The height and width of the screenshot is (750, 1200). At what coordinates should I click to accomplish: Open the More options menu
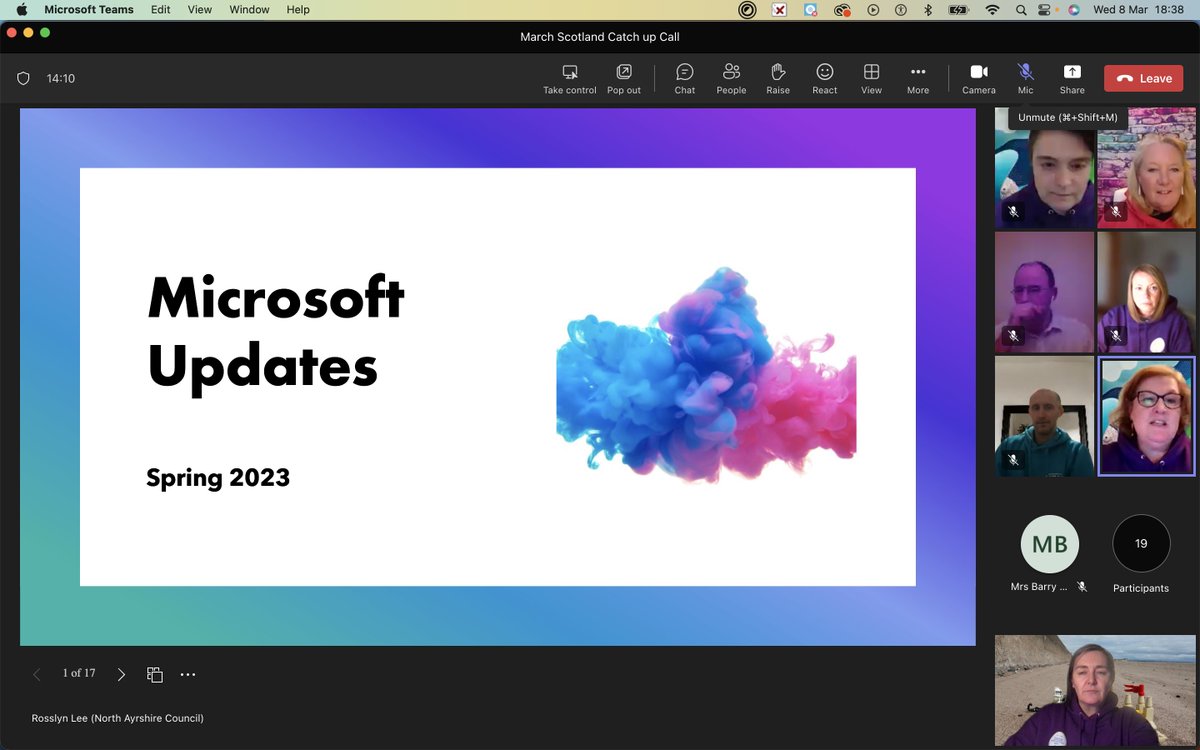pyautogui.click(x=917, y=78)
